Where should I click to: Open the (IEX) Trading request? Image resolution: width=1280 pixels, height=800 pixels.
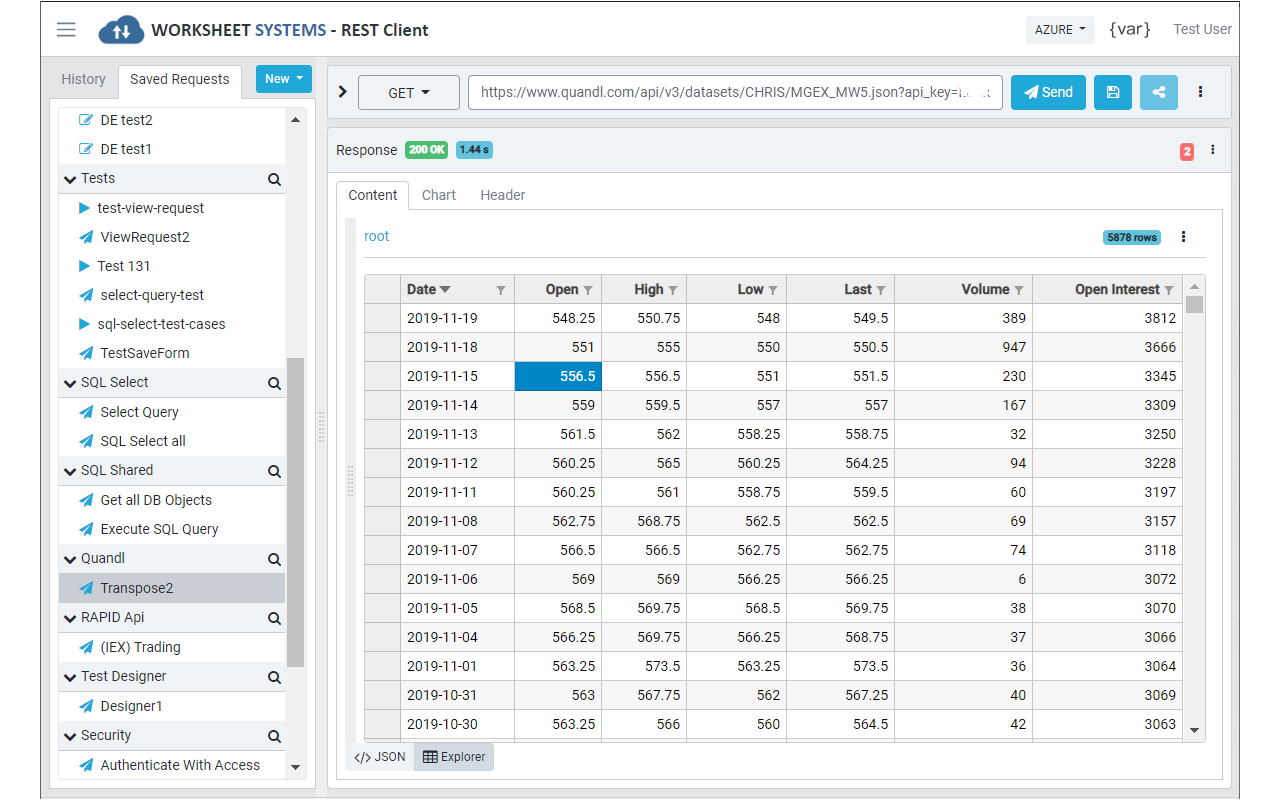(x=172, y=647)
